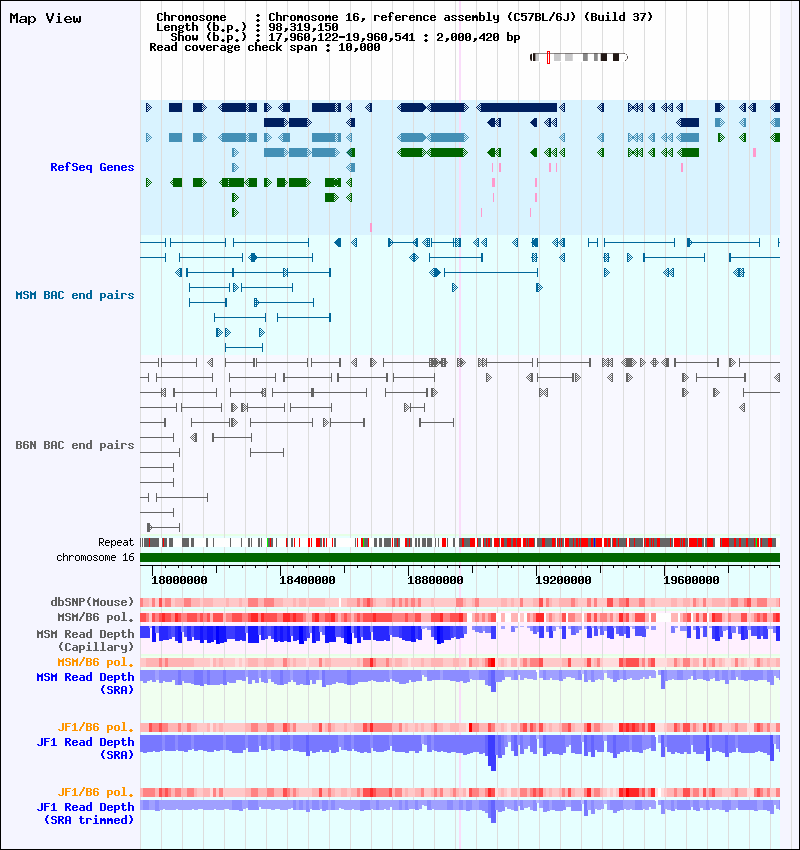Click the 18400000 ruler position
The image size is (800, 850).
[x=307, y=580]
